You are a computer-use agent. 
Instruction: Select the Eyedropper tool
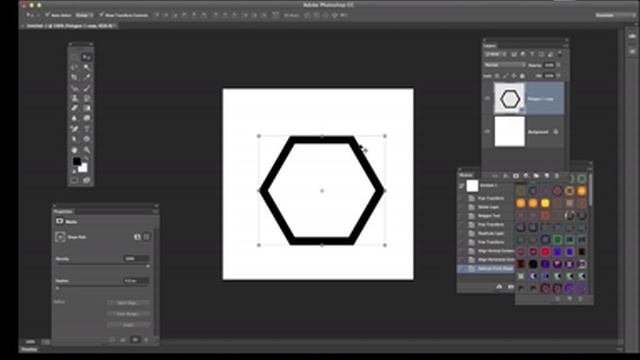pos(87,77)
